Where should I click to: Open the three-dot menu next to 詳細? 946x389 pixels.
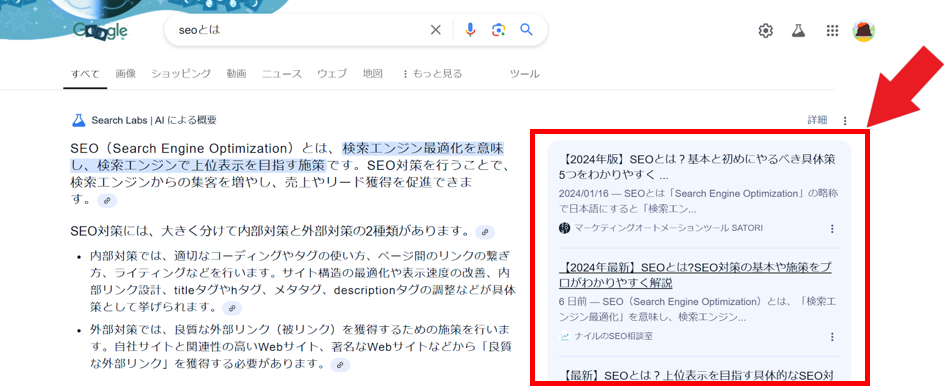tap(845, 121)
